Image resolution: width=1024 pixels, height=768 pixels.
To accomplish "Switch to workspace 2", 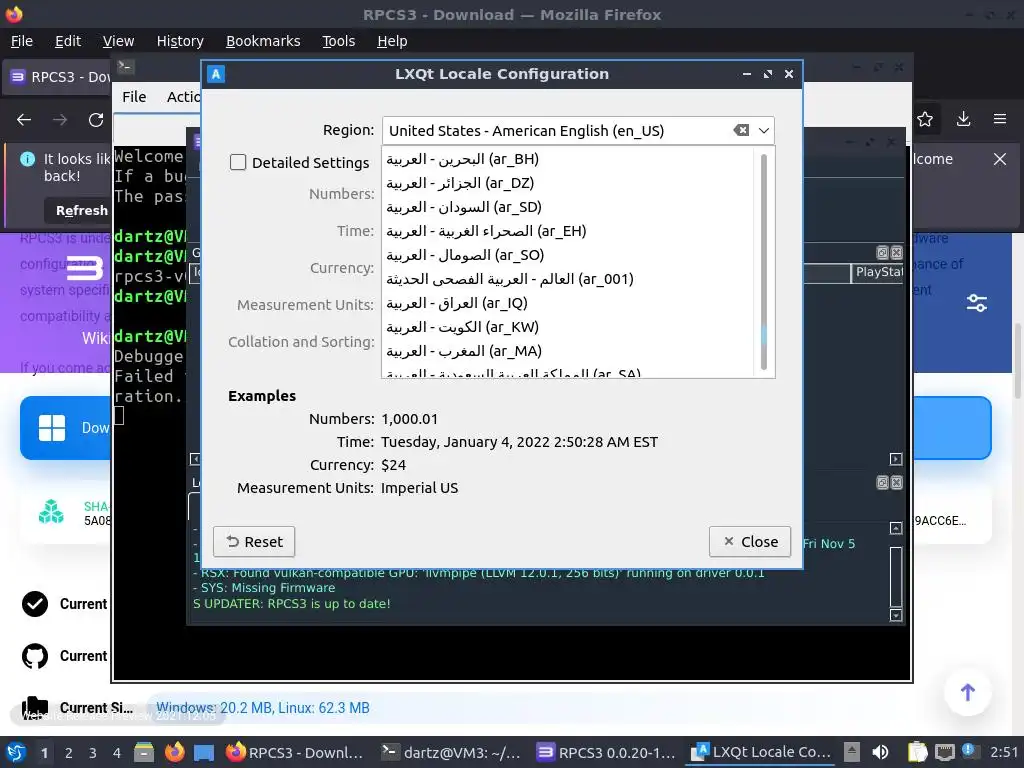I will [x=69, y=753].
